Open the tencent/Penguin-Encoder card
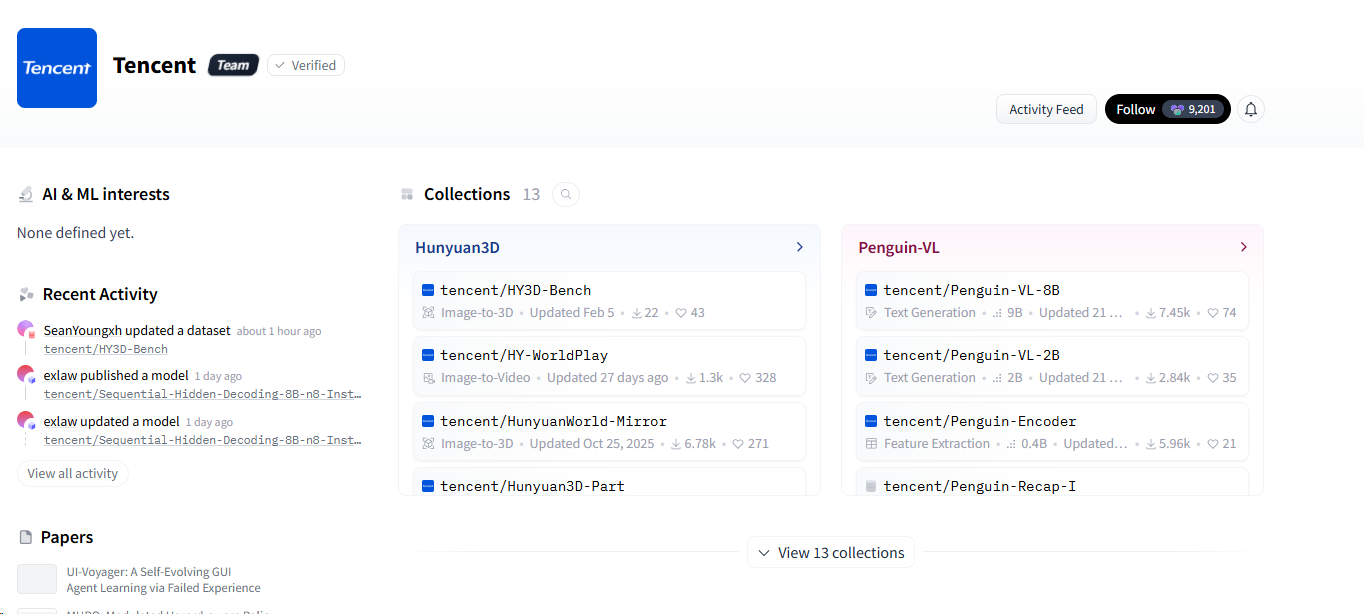Screen dimensions: 1364x614 1052,431
